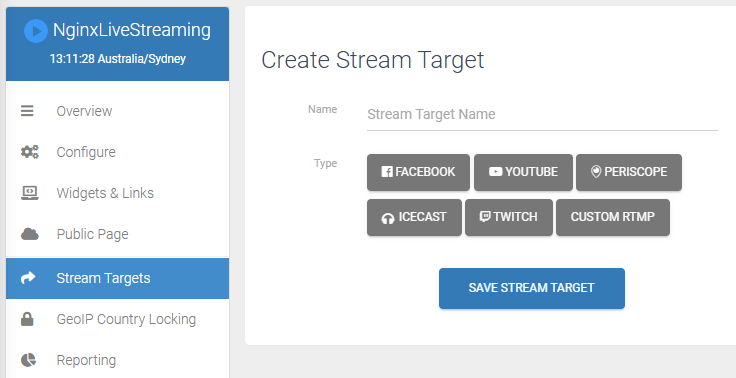Image resolution: width=736 pixels, height=378 pixels.
Task: Click the 13:11:28 Australia/Sydney time text
Action: click(x=118, y=59)
